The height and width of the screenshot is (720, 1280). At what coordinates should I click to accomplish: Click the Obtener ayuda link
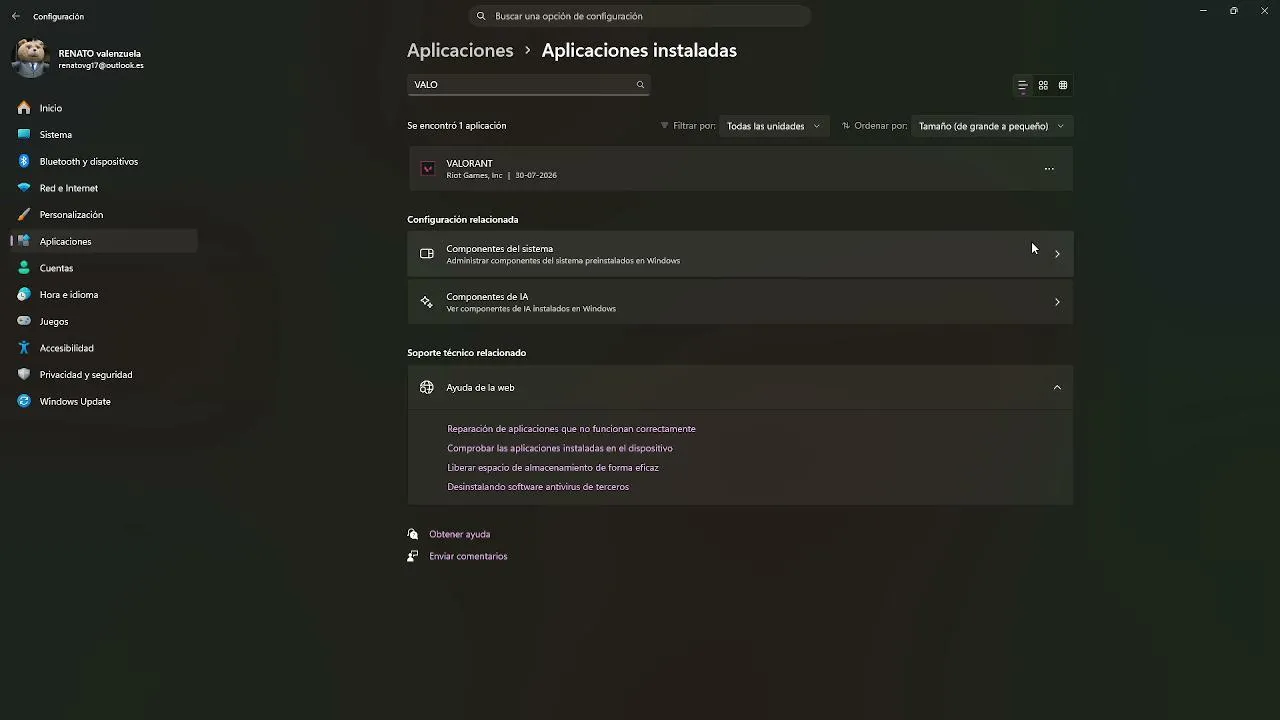(x=460, y=534)
